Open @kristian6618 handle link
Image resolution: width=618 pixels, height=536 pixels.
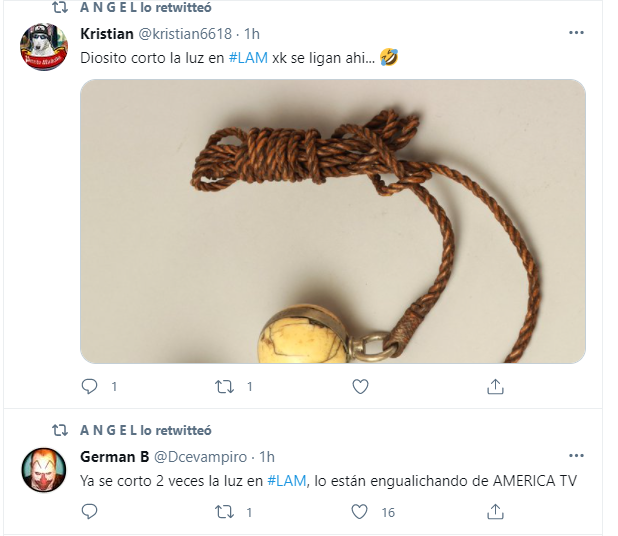click(x=185, y=34)
